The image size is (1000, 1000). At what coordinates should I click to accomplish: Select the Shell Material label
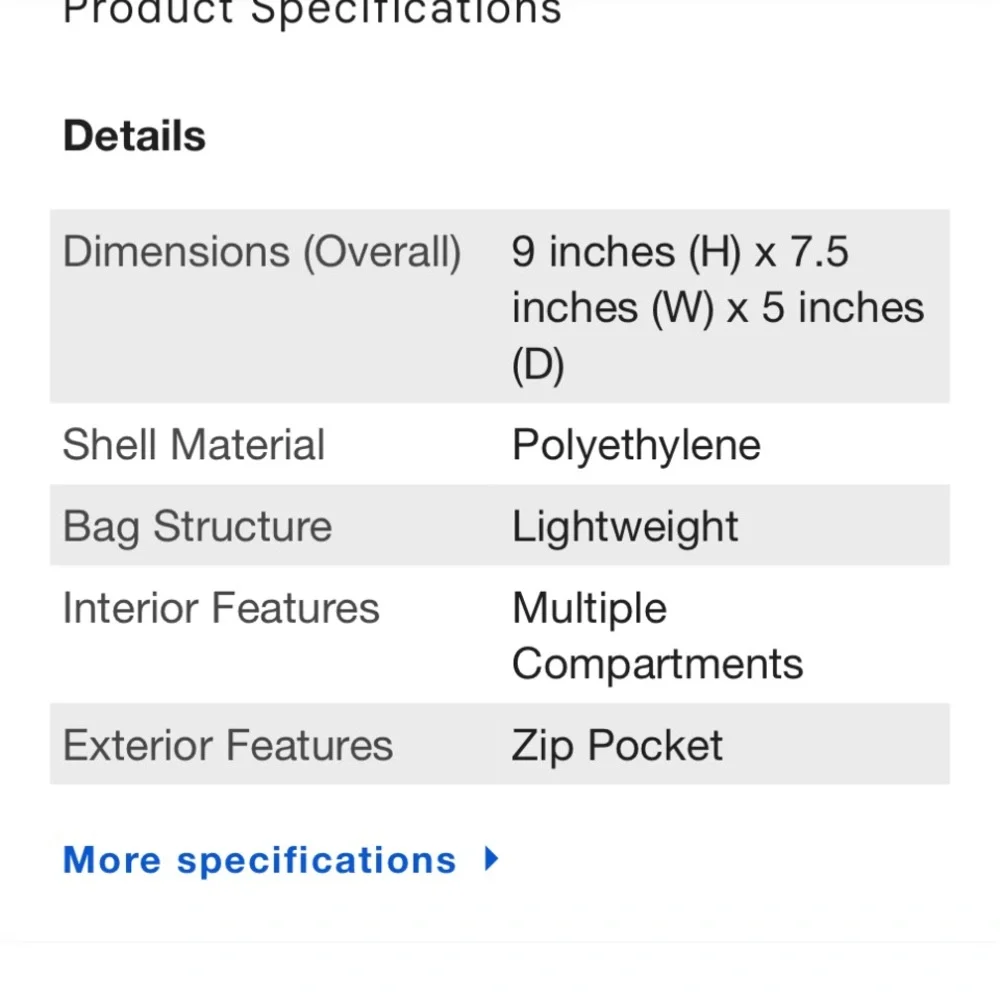[x=194, y=445]
